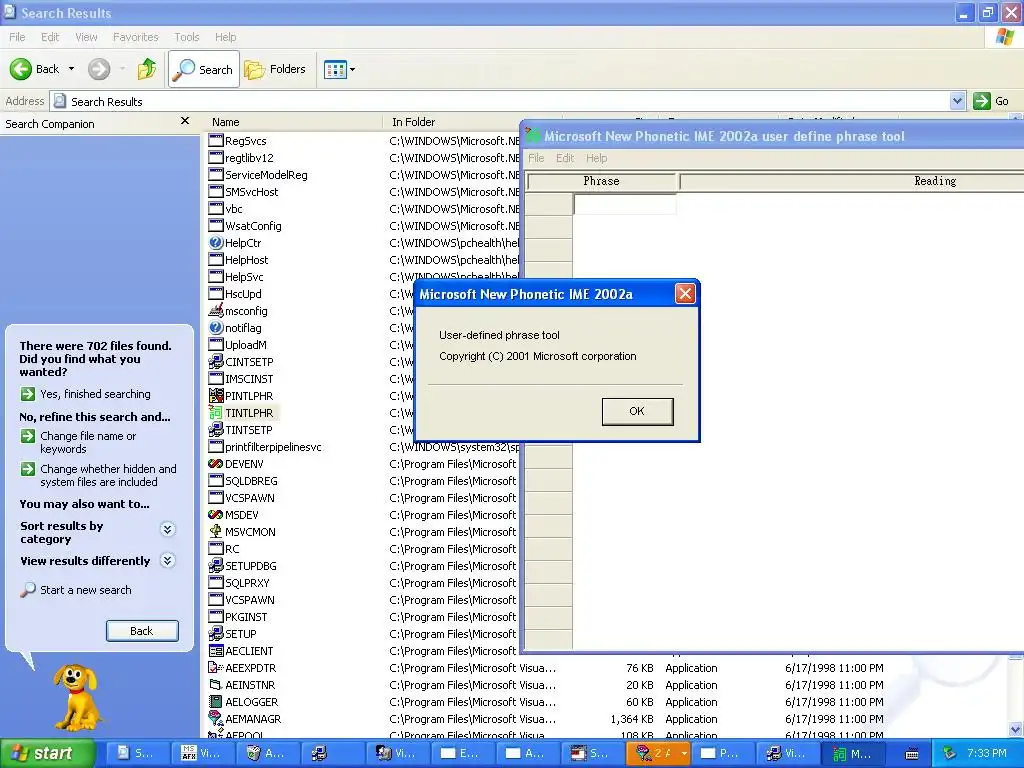Select the msconfig file icon
The image size is (1024, 768).
[216, 310]
